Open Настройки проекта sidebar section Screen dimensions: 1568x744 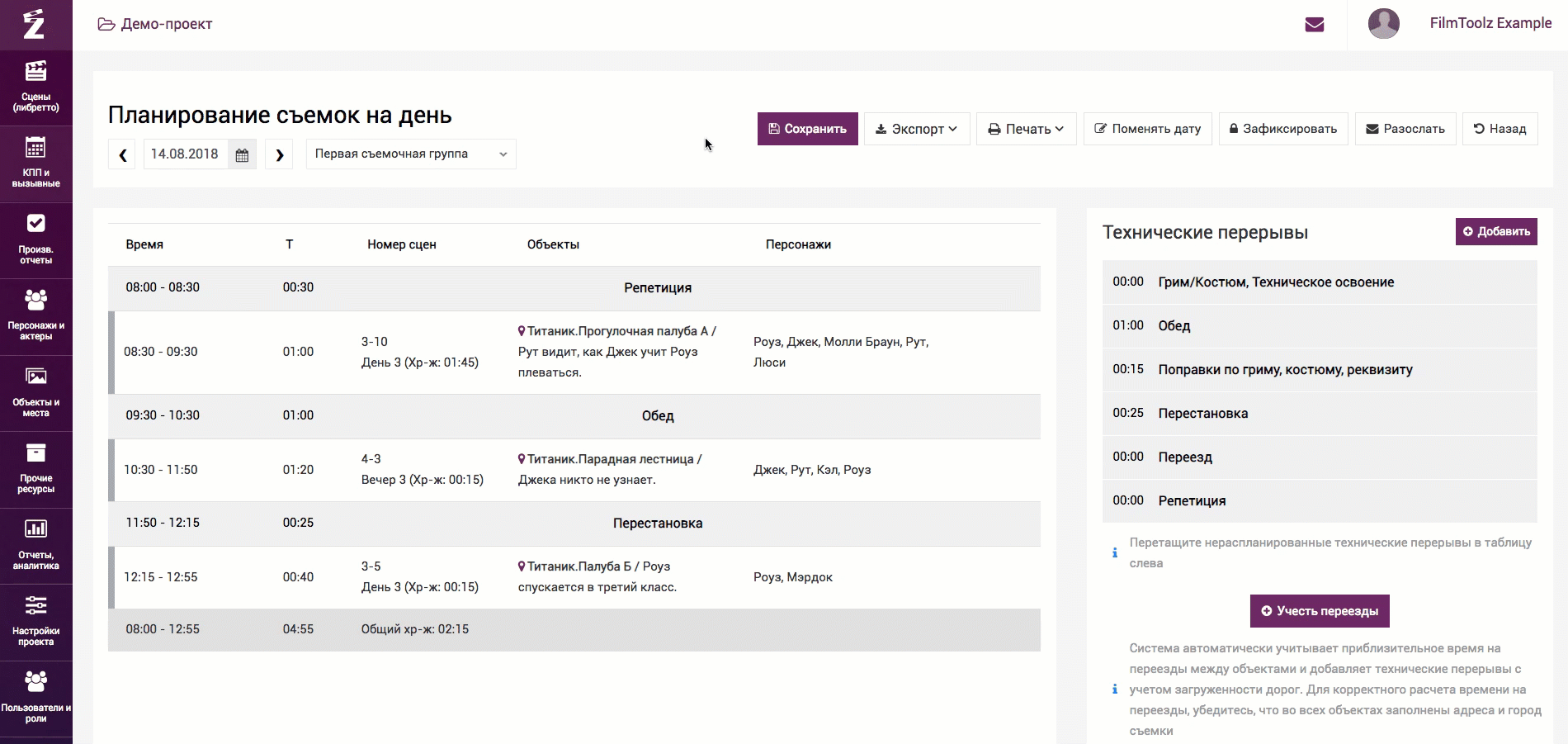pyautogui.click(x=36, y=622)
